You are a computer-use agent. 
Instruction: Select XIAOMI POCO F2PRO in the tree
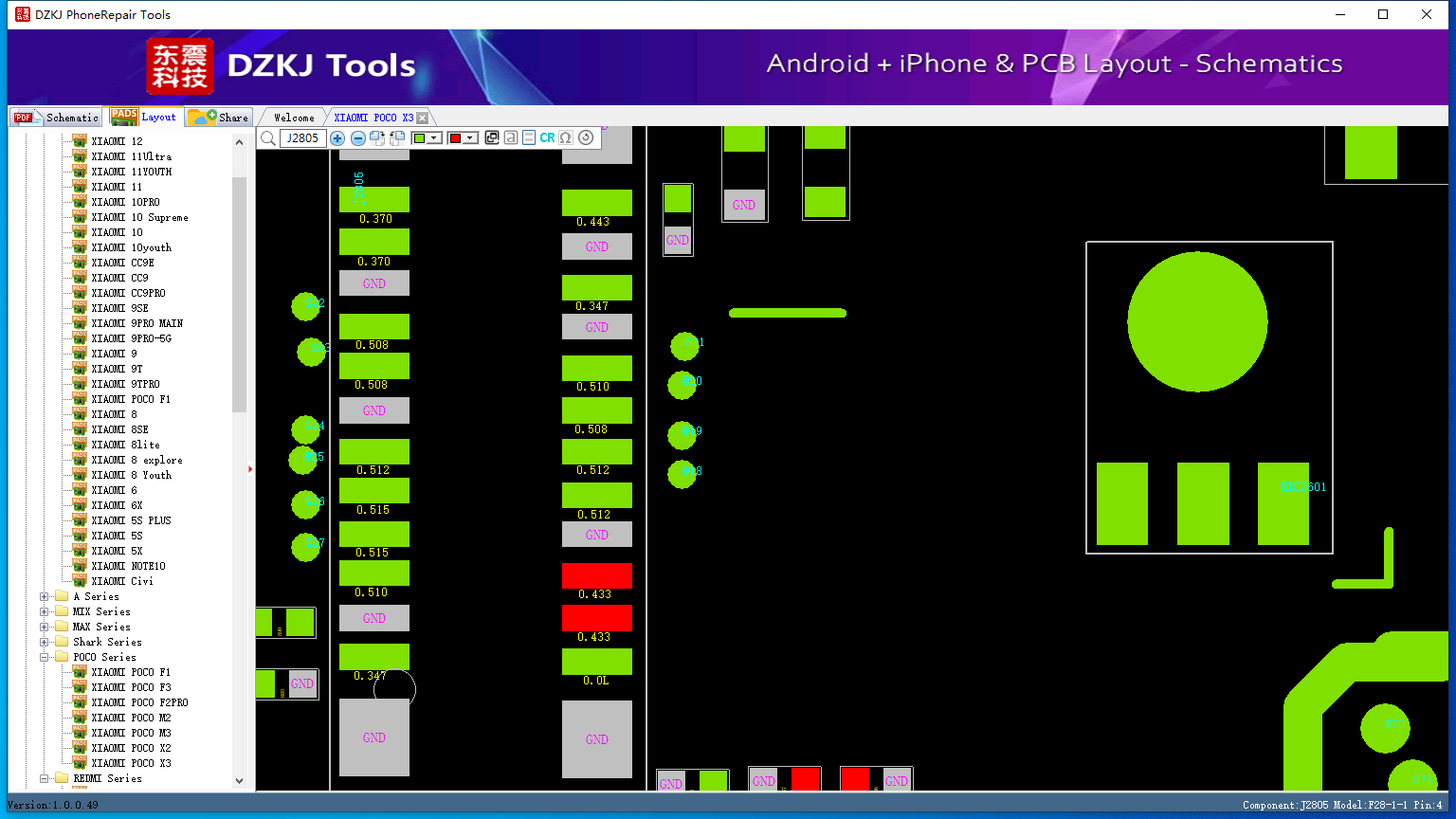pos(139,702)
